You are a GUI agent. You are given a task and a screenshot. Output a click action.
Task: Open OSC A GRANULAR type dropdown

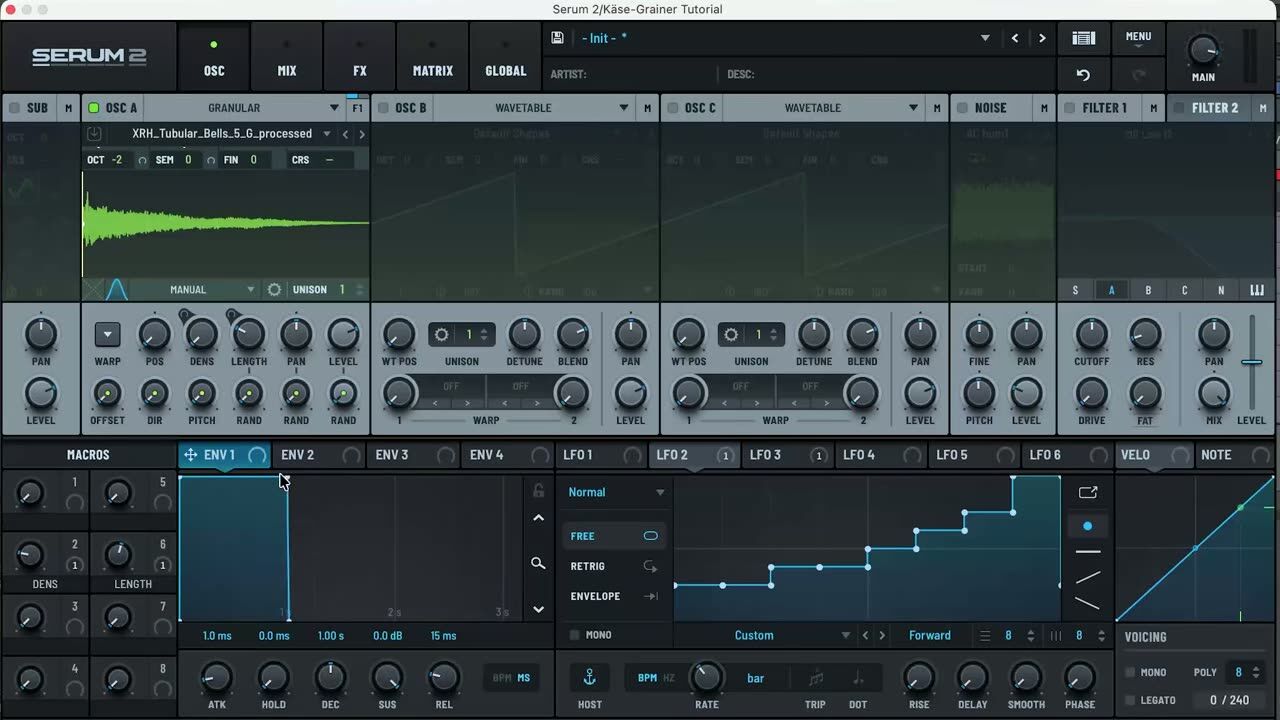[x=243, y=108]
